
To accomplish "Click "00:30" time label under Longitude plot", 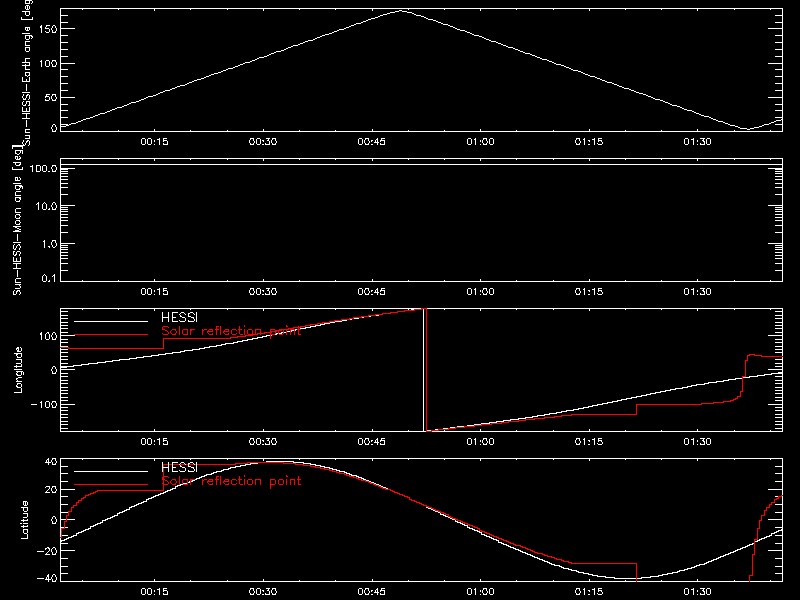I will tap(263, 442).
